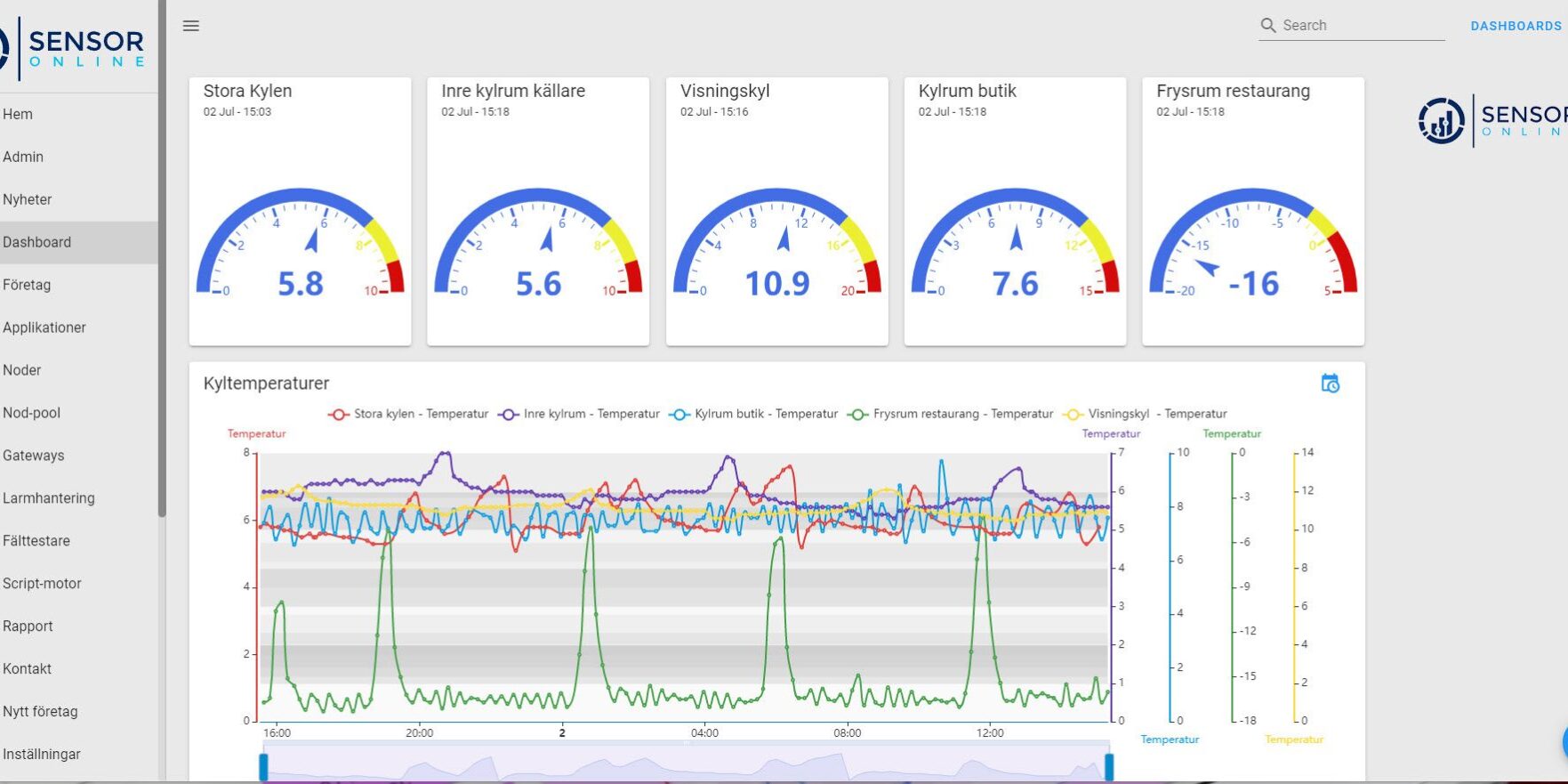The height and width of the screenshot is (784, 1568).
Task: Open the chart date range calendar icon
Action: pyautogui.click(x=1330, y=384)
